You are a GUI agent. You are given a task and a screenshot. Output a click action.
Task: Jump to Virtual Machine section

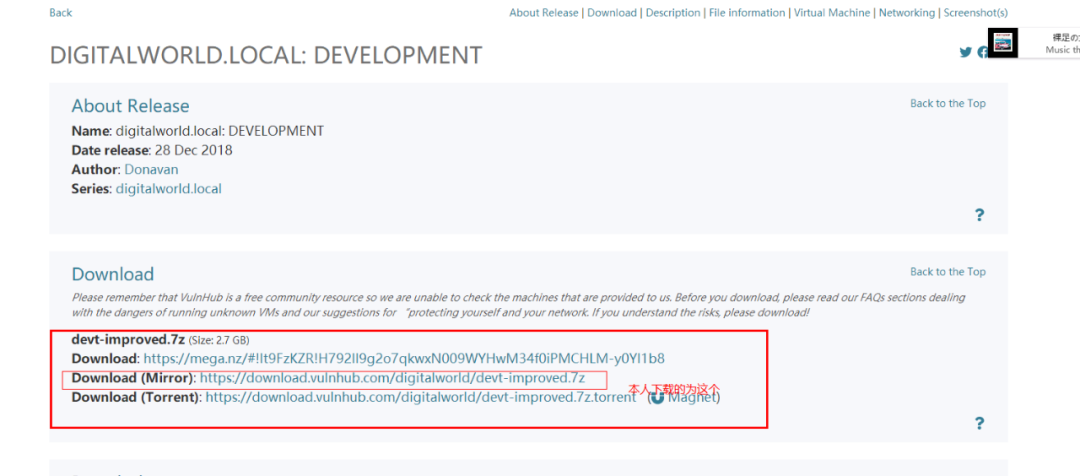click(832, 12)
